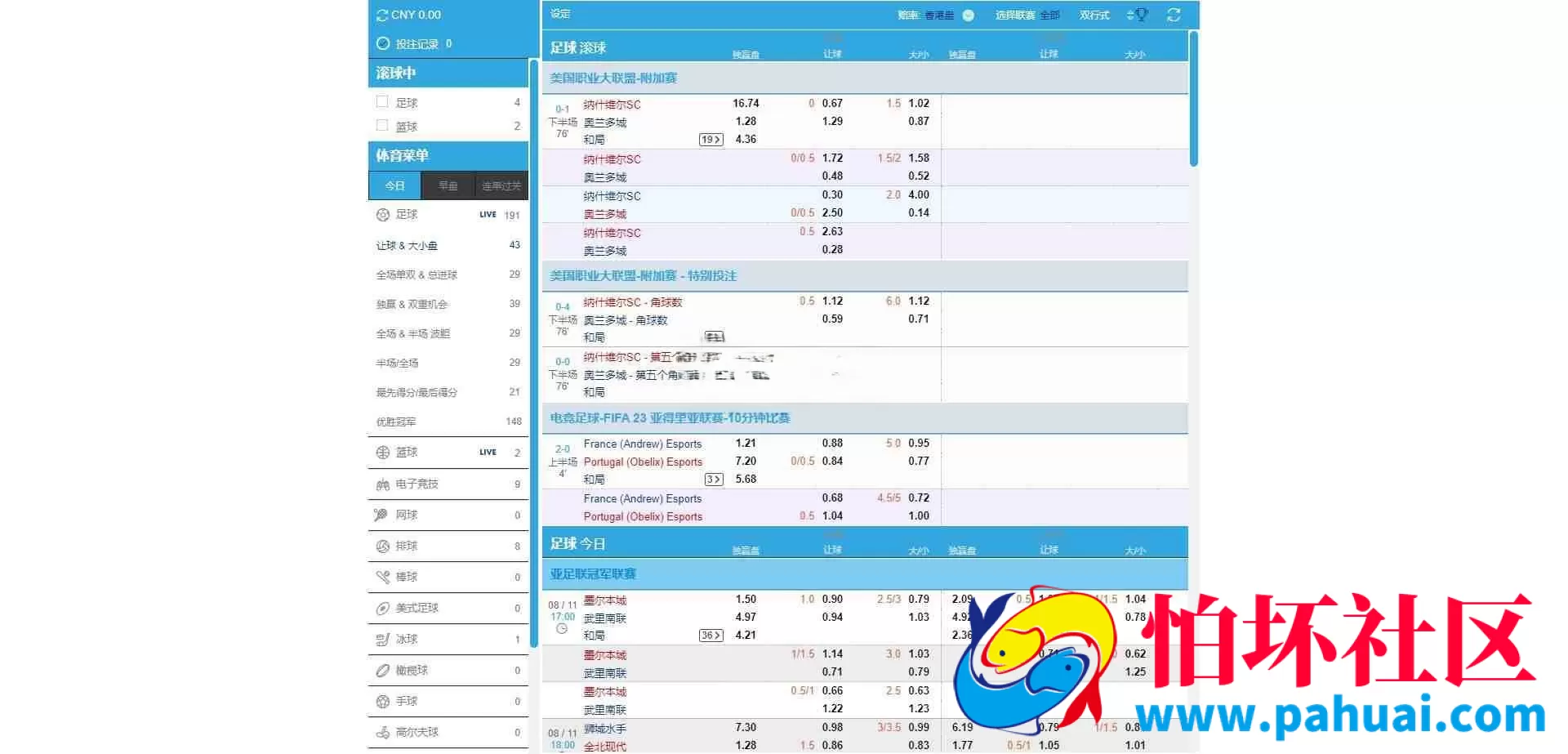This screenshot has height=754, width=1568.
Task: Open 选择联赛 全部 league selector
Action: [x=1027, y=15]
